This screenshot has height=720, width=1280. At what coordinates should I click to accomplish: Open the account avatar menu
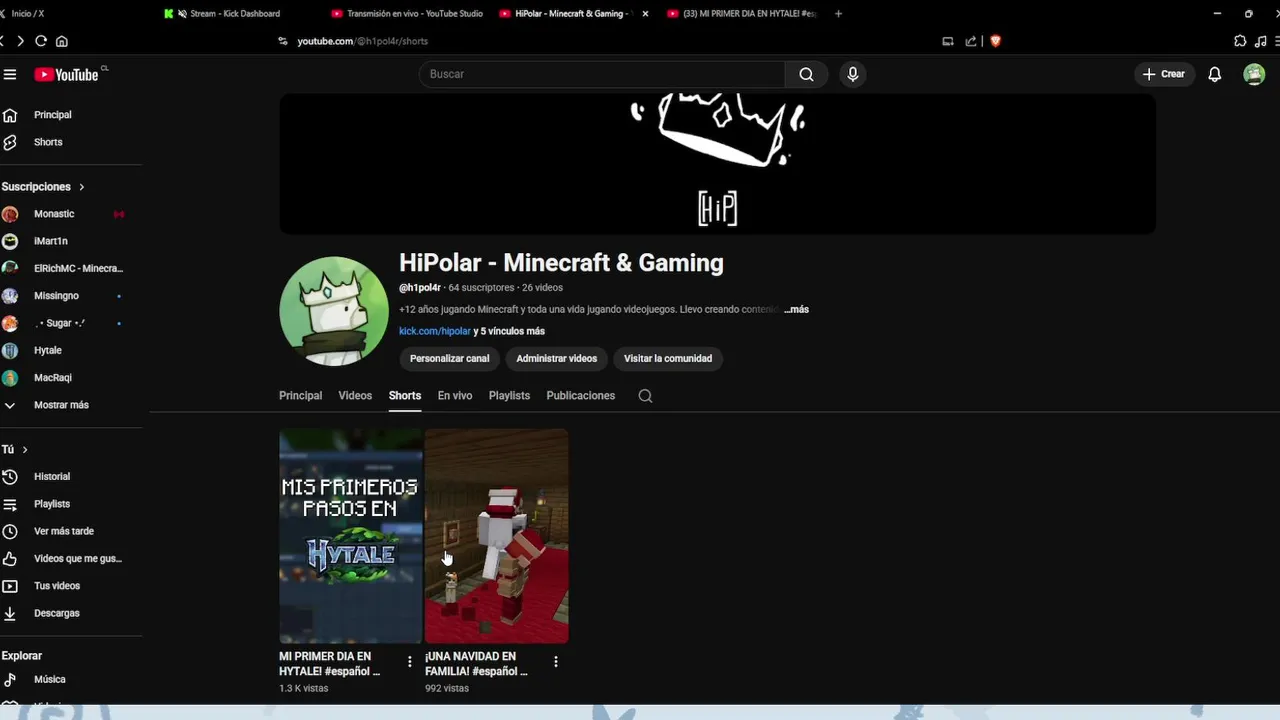pyautogui.click(x=1254, y=74)
